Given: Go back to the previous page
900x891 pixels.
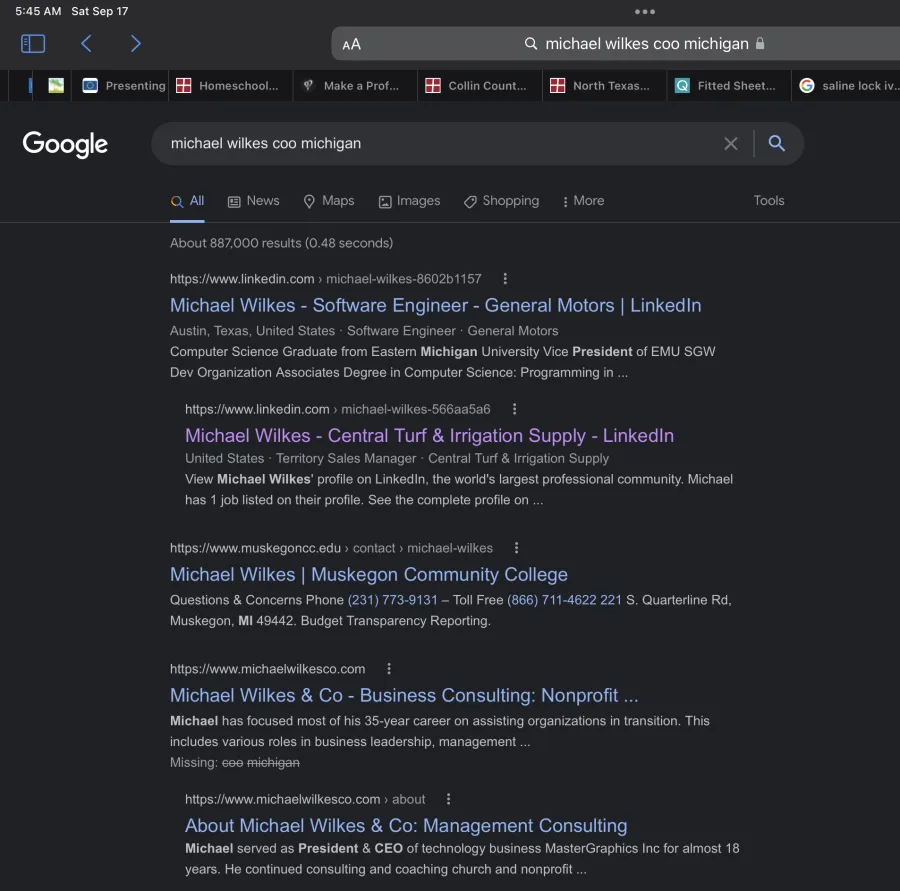Looking at the screenshot, I should (x=86, y=44).
